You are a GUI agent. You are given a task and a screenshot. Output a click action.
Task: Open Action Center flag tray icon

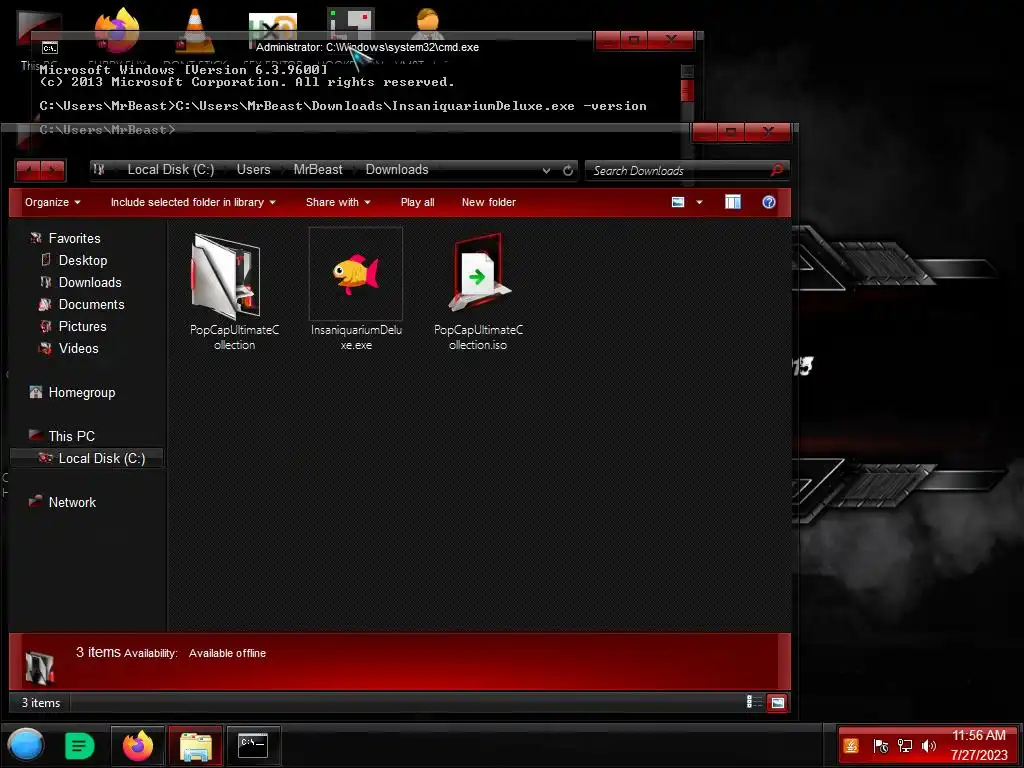coord(880,746)
